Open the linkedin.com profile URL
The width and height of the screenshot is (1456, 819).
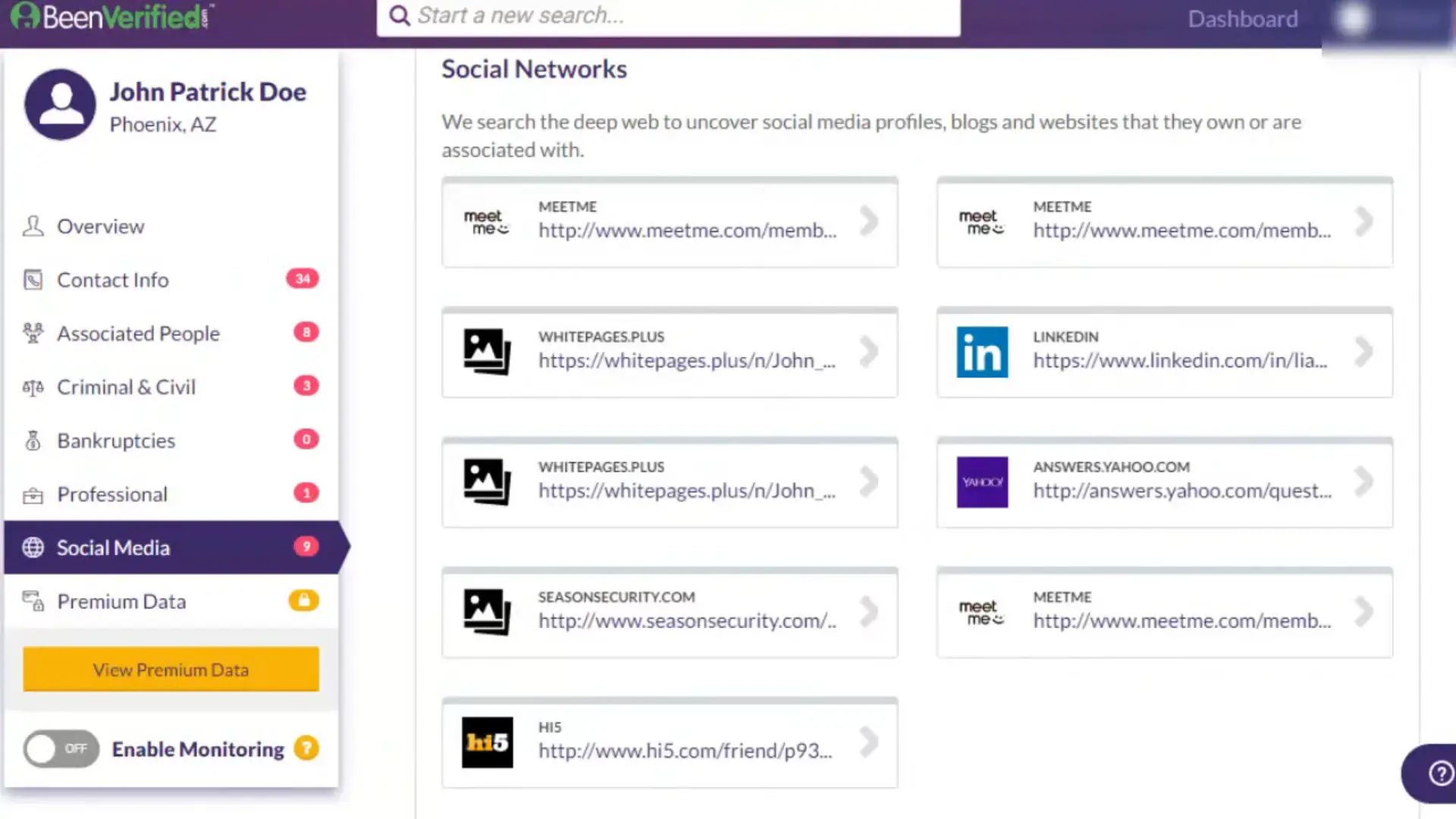coord(1180,361)
